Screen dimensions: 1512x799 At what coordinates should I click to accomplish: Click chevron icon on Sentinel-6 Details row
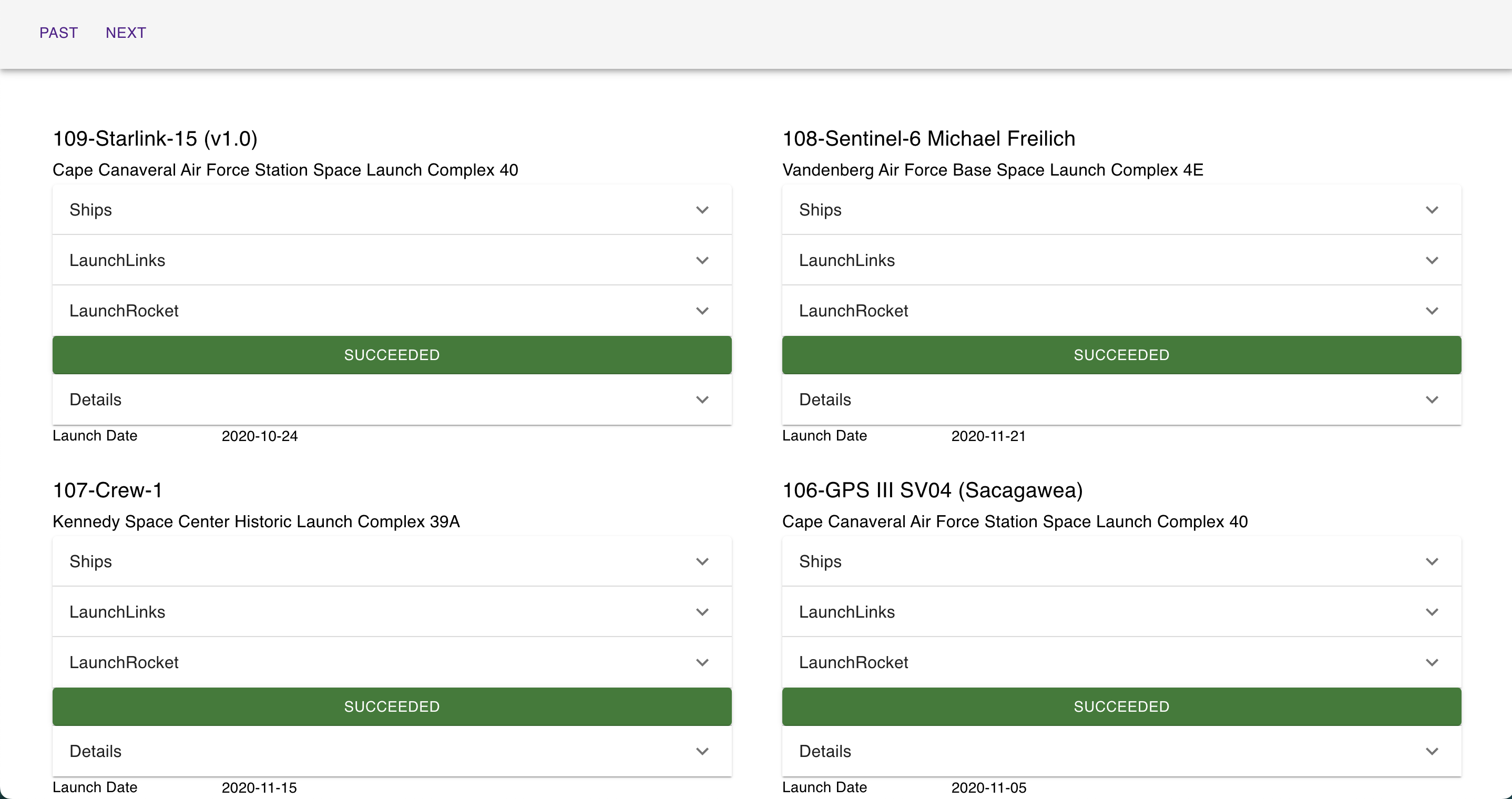[x=1432, y=399]
